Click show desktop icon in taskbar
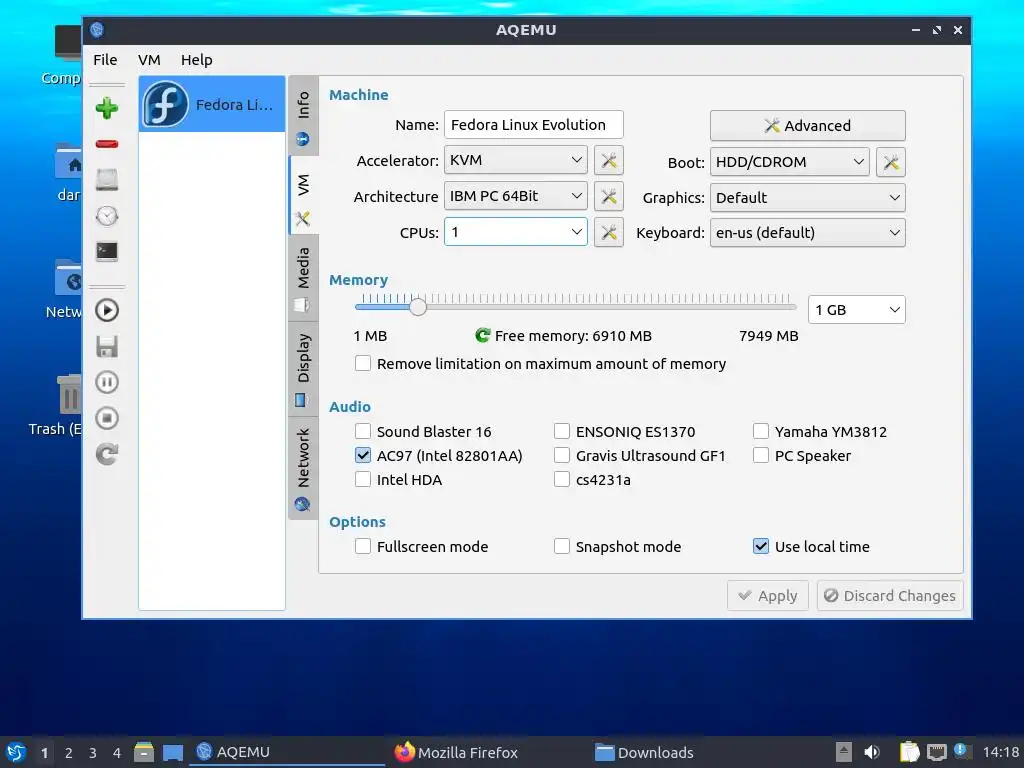Viewport: 1024px width, 768px height. pyautogui.click(x=173, y=752)
